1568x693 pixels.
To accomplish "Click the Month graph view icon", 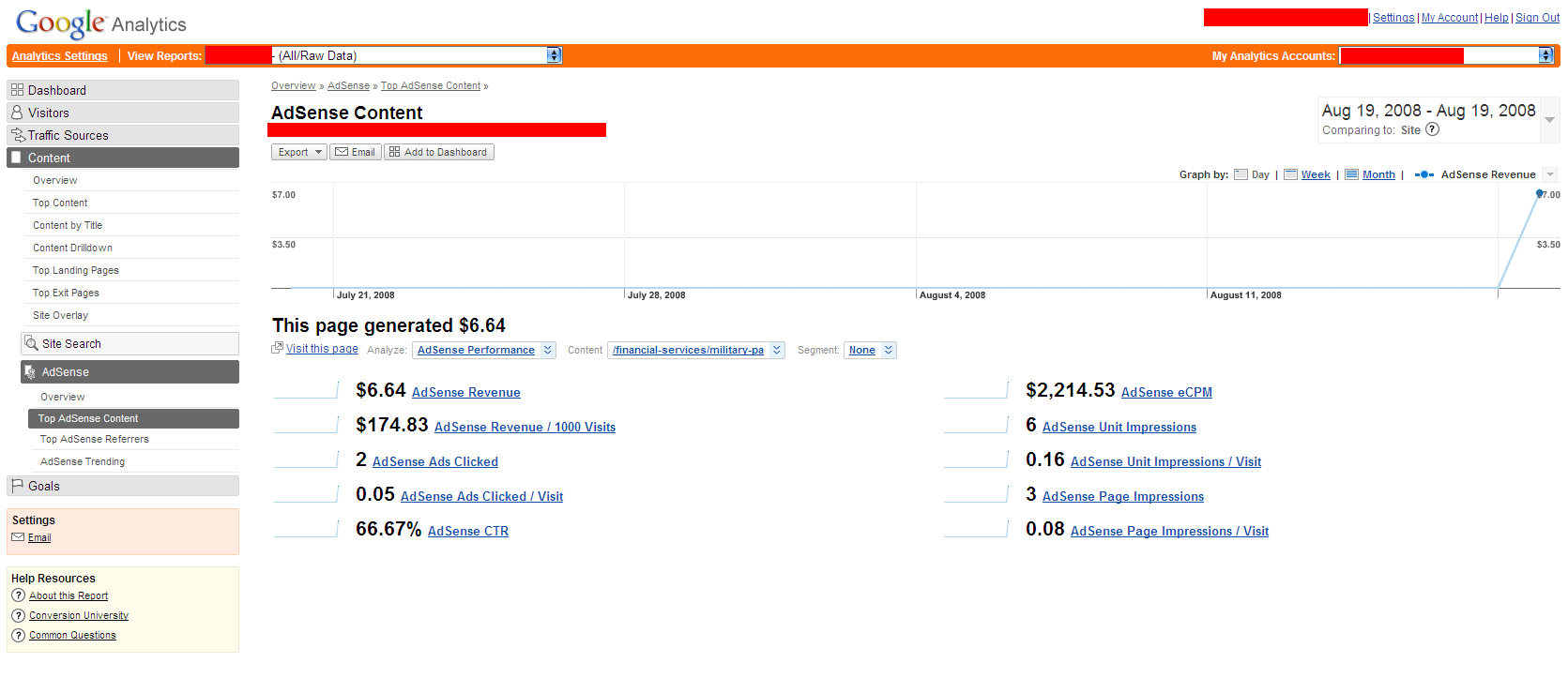I will pos(1351,174).
